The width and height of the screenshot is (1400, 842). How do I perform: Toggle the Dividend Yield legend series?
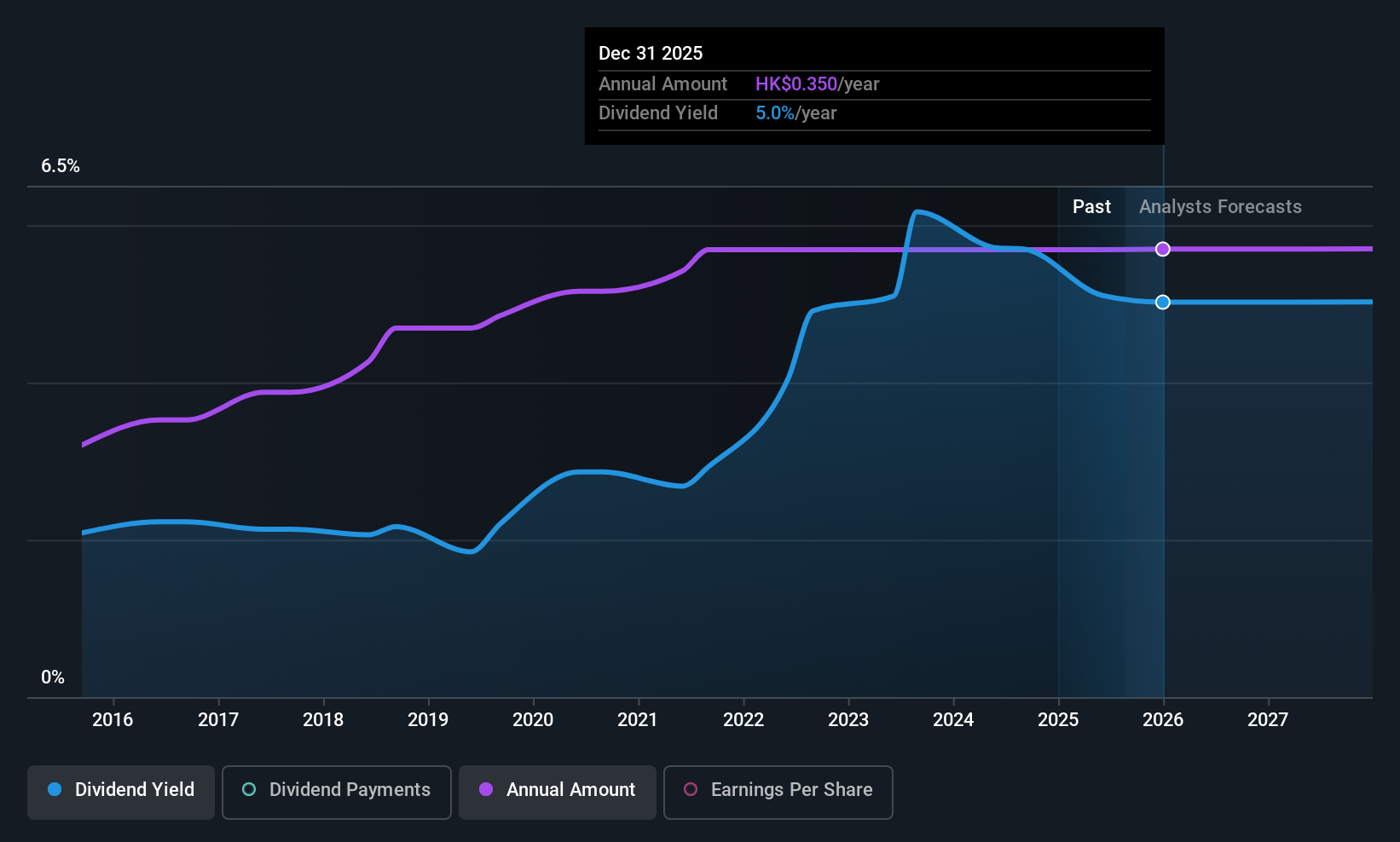121,790
